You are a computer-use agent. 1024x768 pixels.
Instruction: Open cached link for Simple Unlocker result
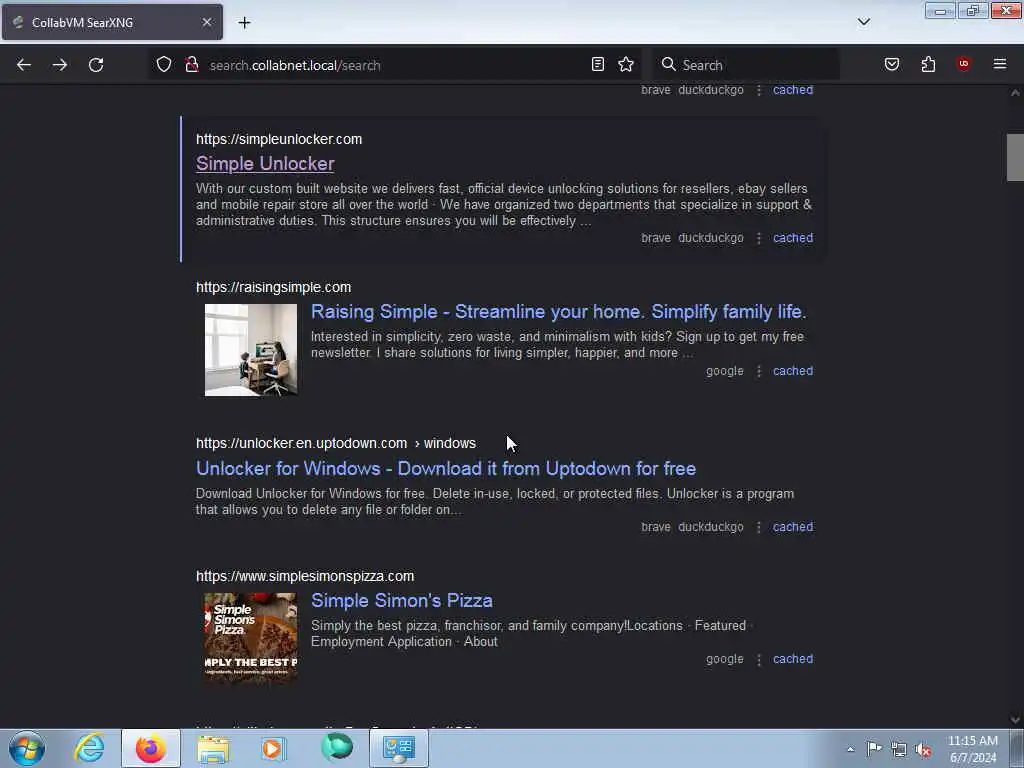tap(793, 238)
